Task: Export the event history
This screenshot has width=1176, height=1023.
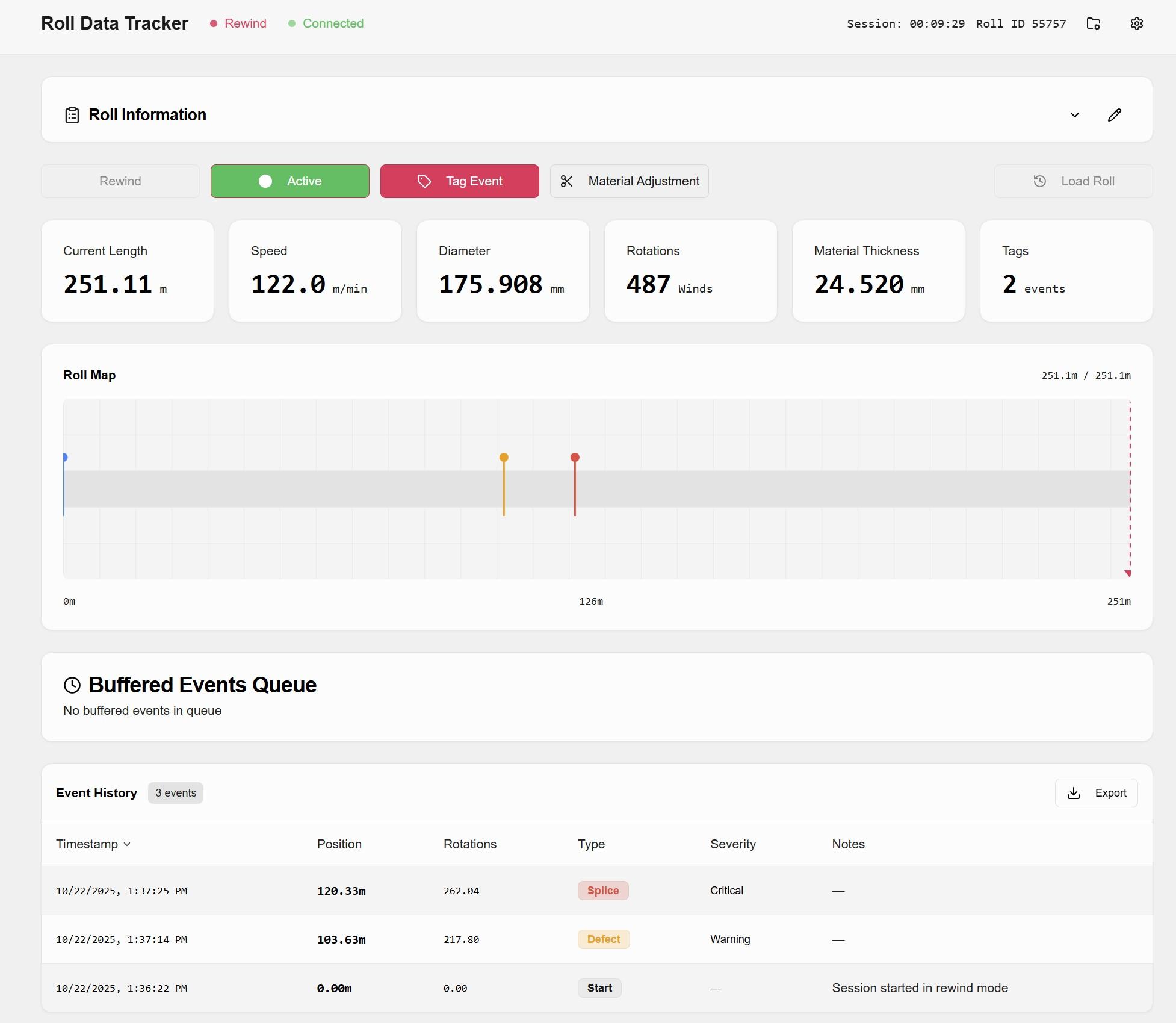Action: tap(1095, 792)
